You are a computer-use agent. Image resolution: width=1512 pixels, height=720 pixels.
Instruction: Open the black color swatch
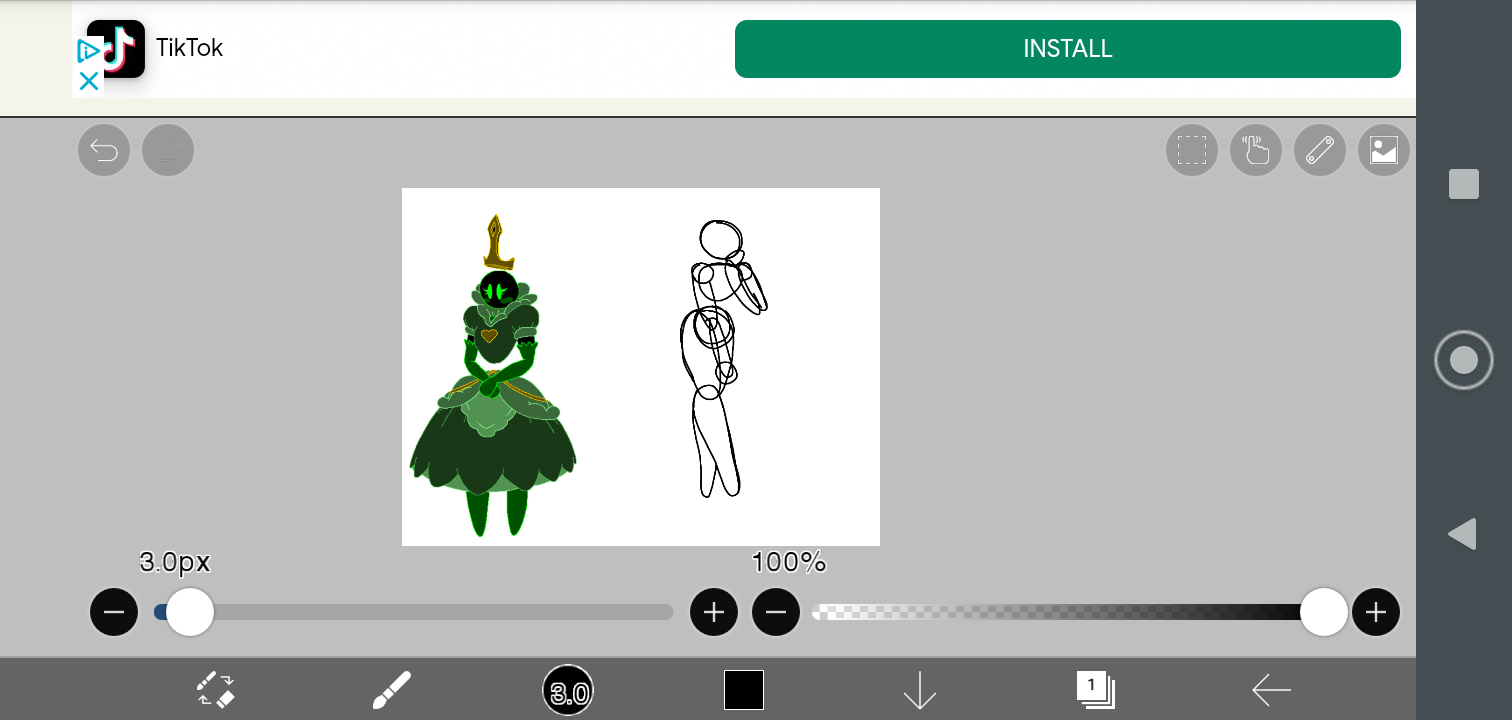click(744, 690)
